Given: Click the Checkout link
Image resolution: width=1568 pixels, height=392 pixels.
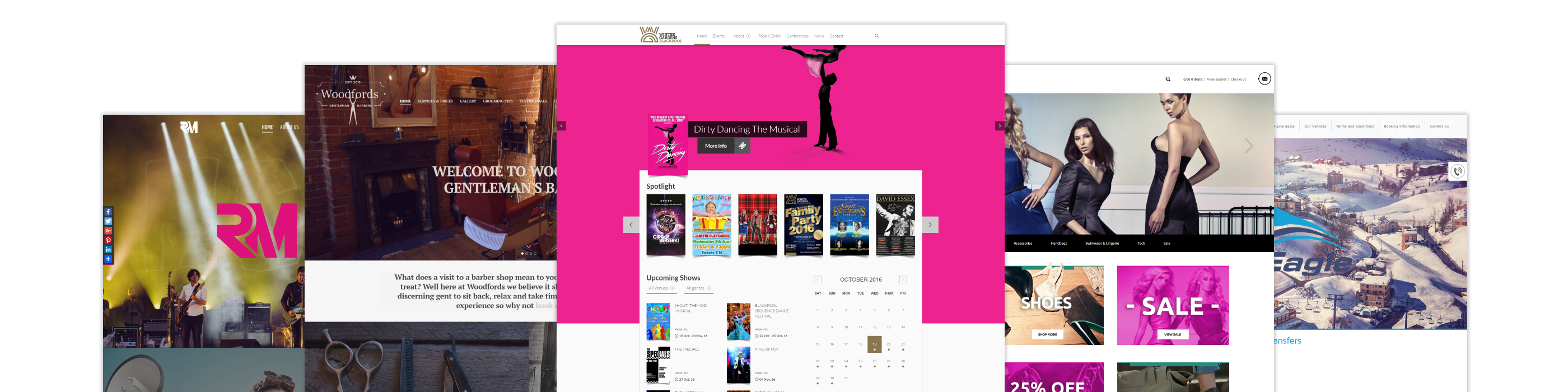Looking at the screenshot, I should click(1238, 79).
